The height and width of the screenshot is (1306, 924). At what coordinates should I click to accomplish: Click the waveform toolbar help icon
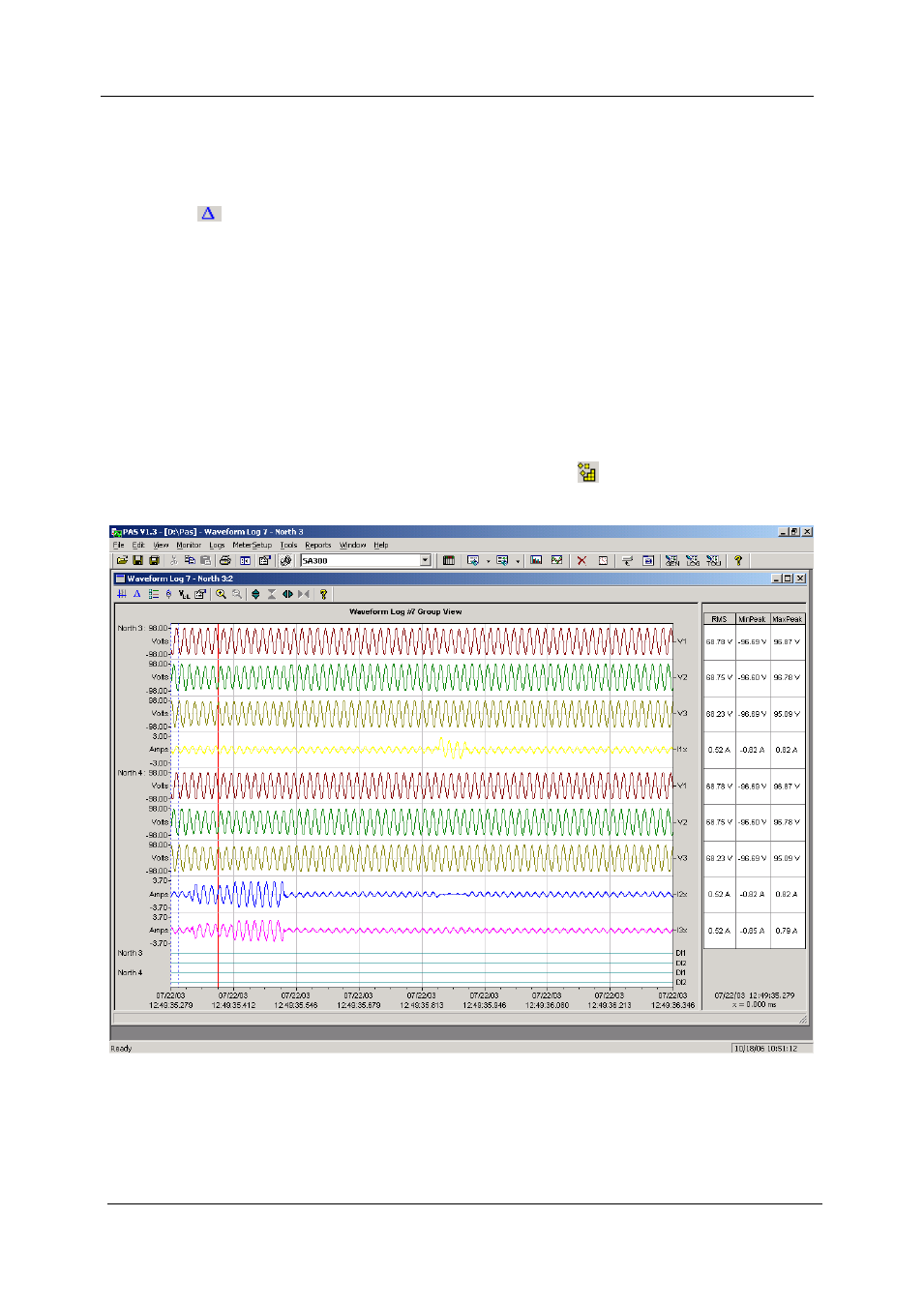[x=323, y=594]
